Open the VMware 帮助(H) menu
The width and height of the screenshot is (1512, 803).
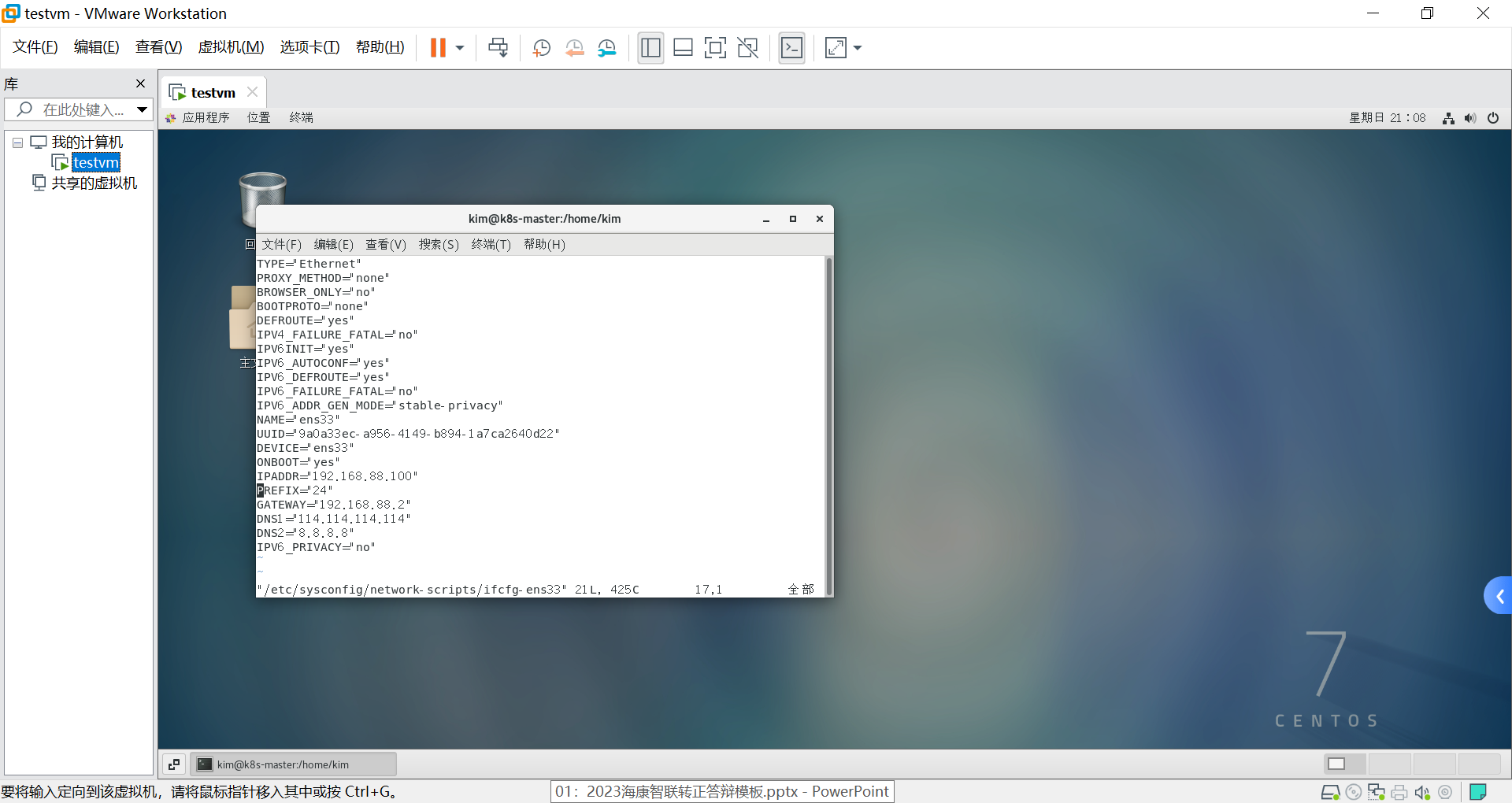pyautogui.click(x=380, y=47)
